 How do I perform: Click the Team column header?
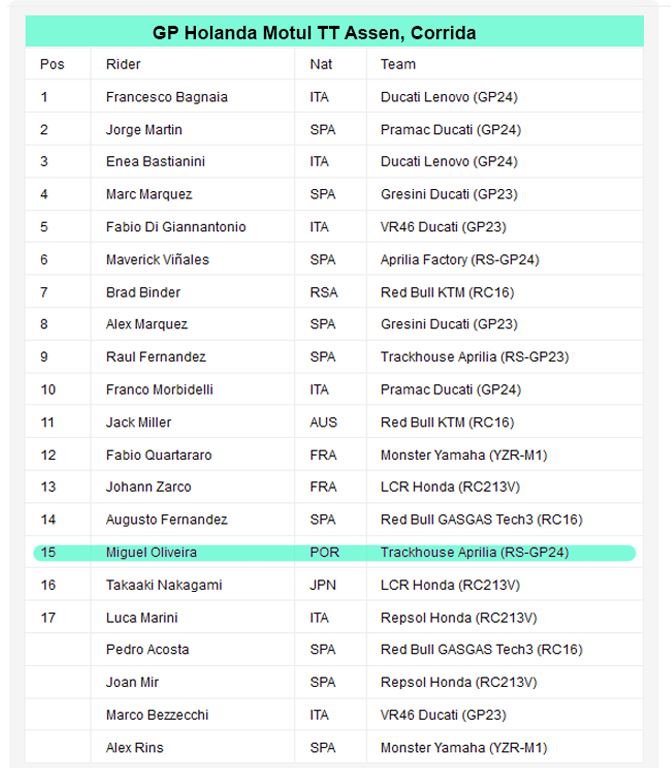pos(398,64)
